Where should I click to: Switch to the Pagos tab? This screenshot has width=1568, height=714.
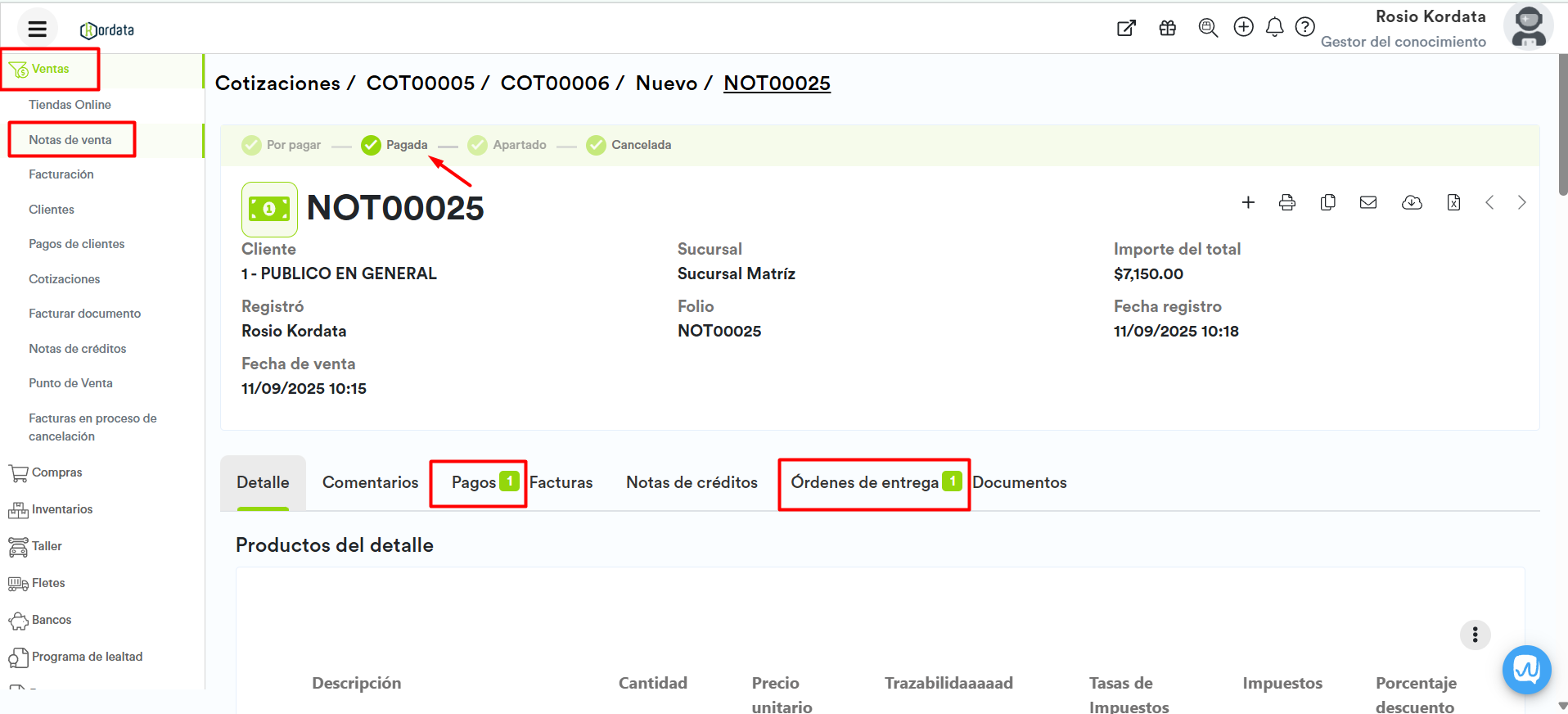click(474, 483)
